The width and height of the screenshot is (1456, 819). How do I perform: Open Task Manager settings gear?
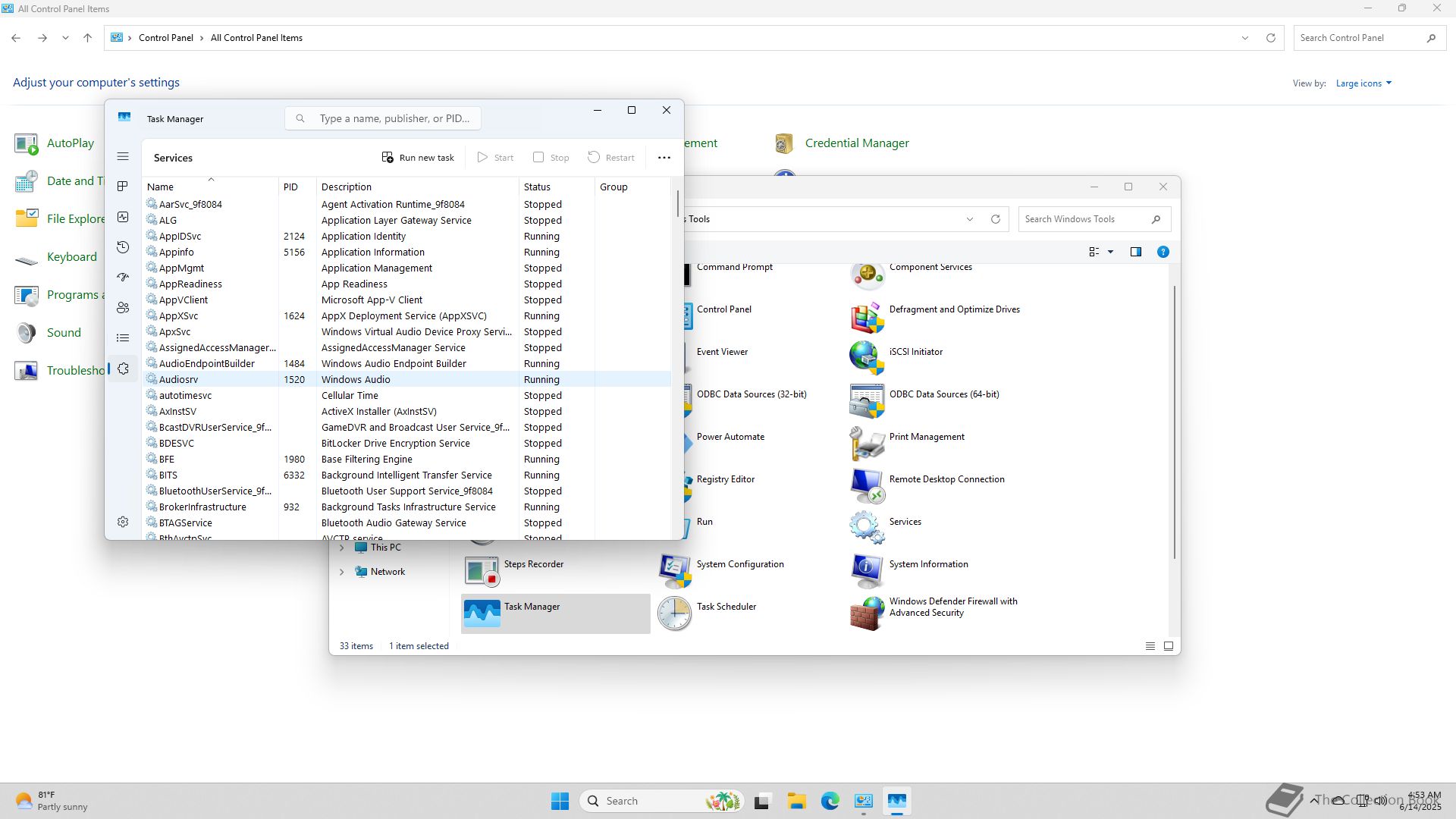click(123, 522)
